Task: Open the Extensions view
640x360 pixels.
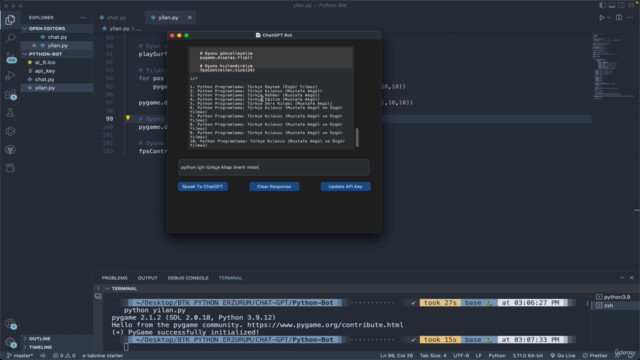Action: (x=10, y=94)
